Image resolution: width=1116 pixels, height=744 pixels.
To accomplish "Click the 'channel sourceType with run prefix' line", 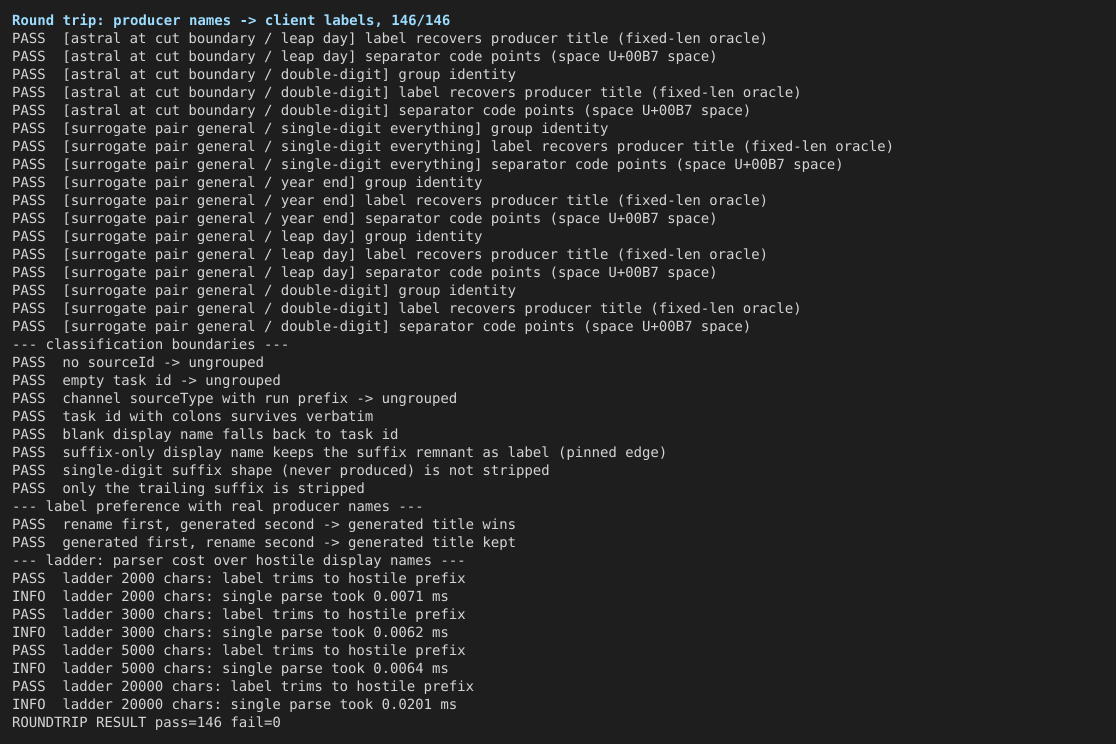I will pyautogui.click(x=234, y=399).
